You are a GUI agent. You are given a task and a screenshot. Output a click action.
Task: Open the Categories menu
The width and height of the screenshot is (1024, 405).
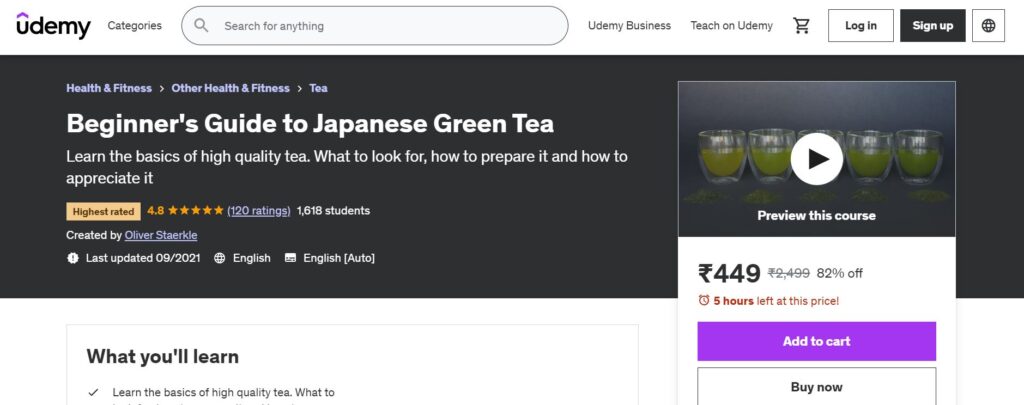tap(135, 25)
